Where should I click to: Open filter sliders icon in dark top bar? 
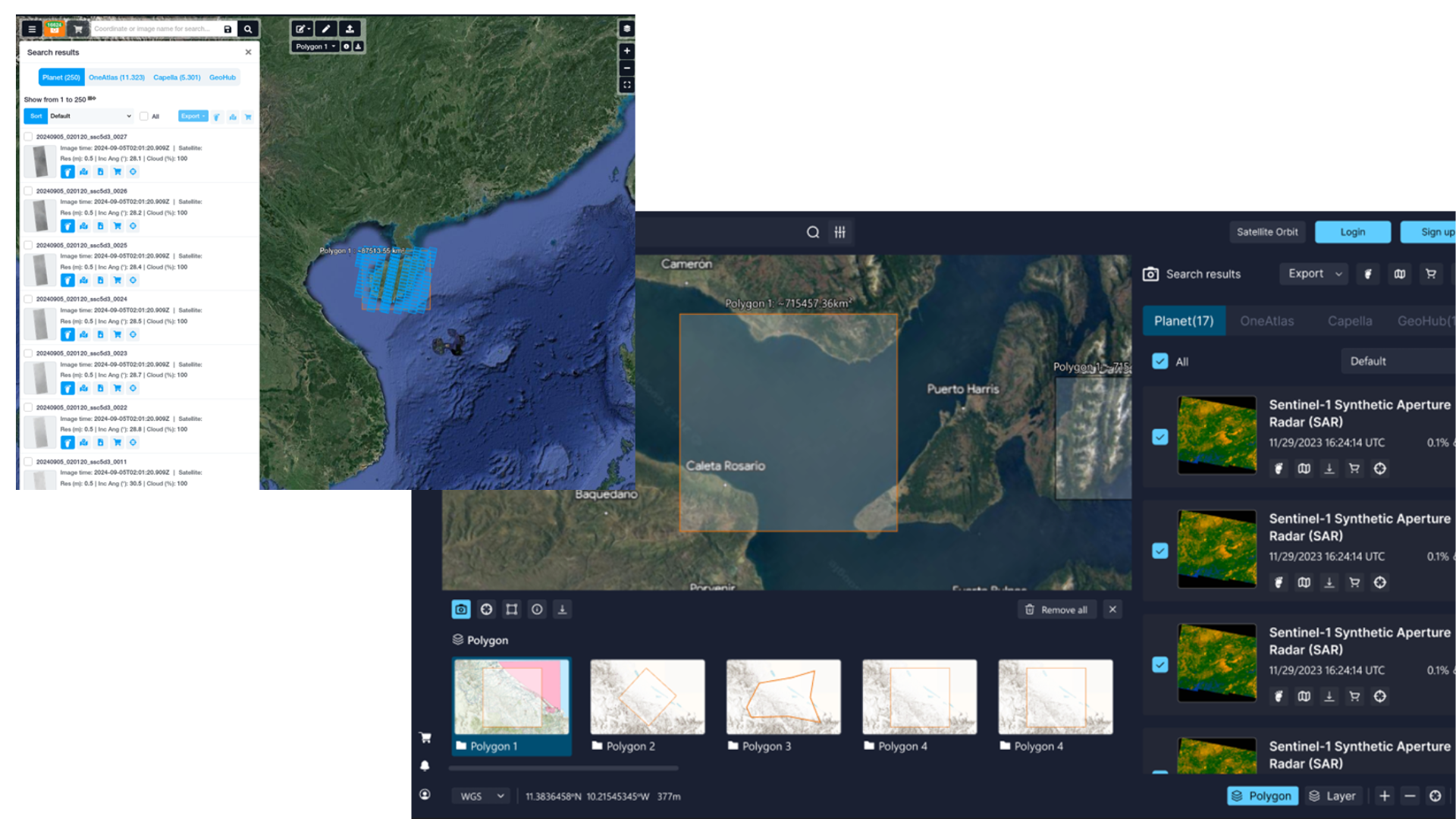[x=840, y=232]
